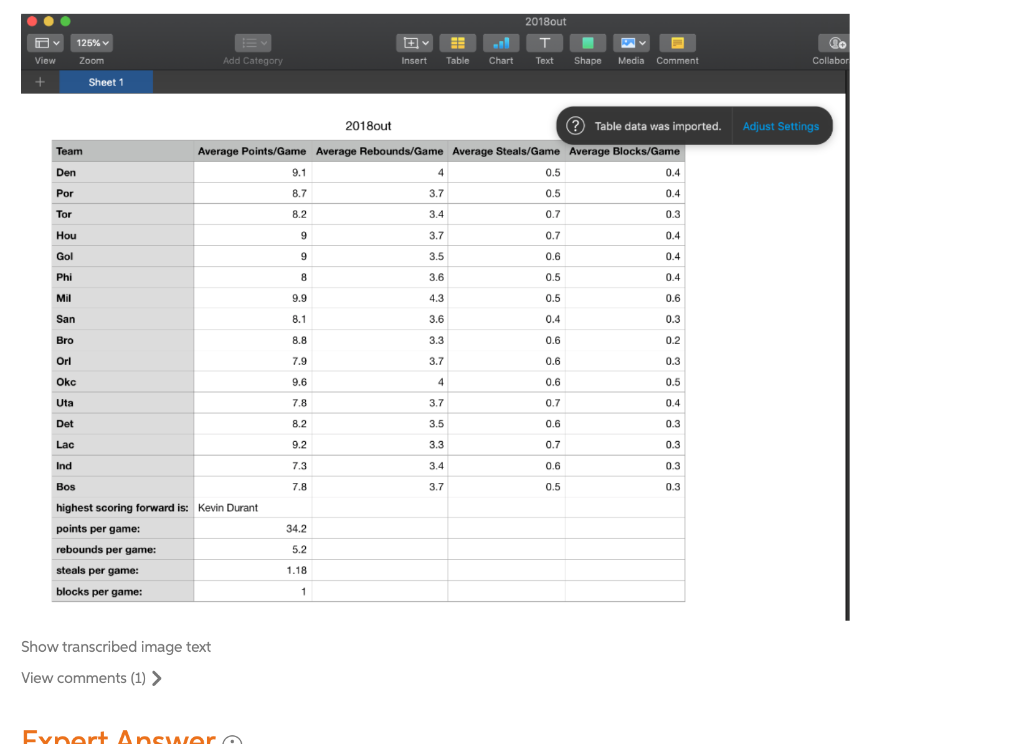Select Average Rebounds/Game column header
Image resolution: width=1024 pixels, height=744 pixels.
coord(379,151)
